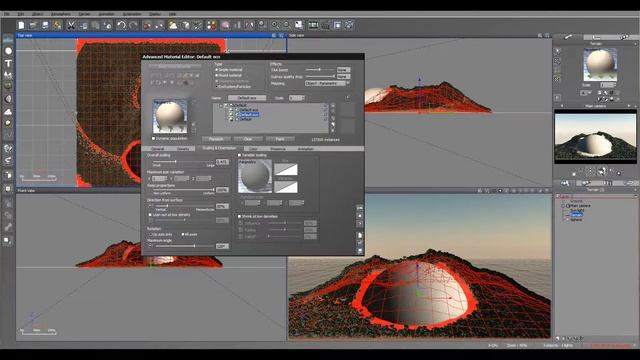The image size is (640, 360).
Task: Open the Edit menu
Action: (20, 14)
